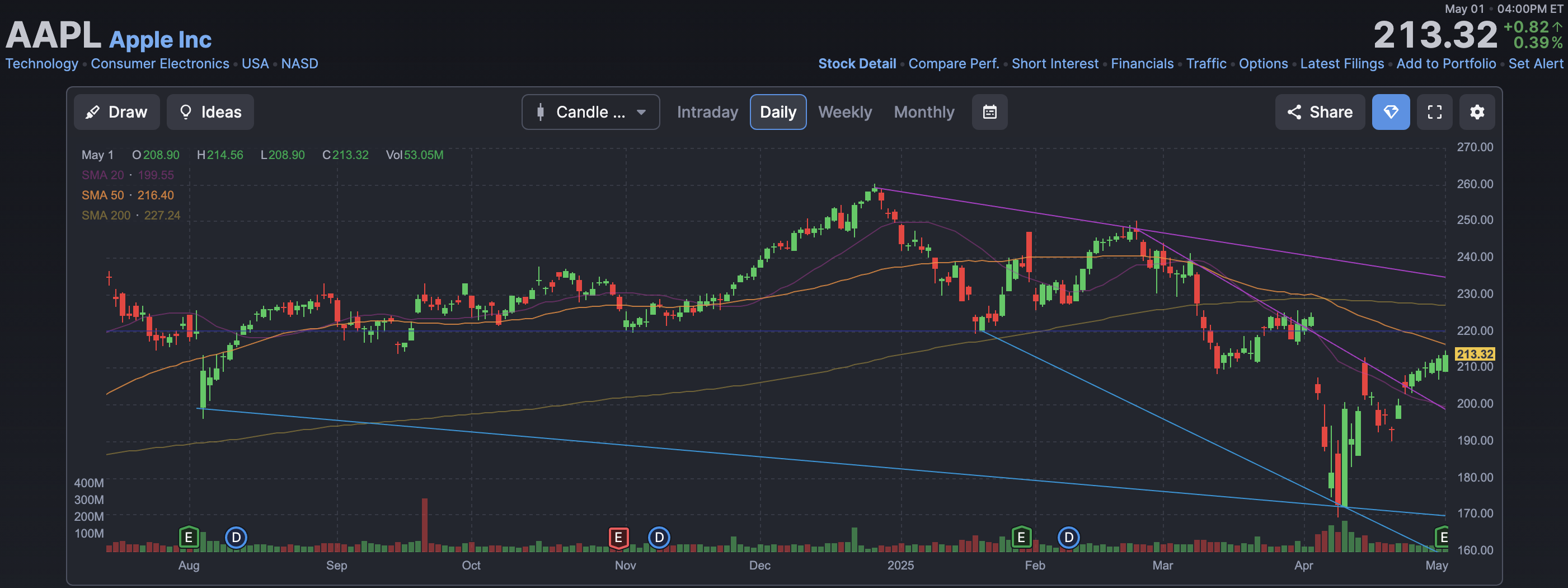Viewport: 1568px width, 588px height.
Task: Enter fullscreen chart mode
Action: tap(1435, 112)
